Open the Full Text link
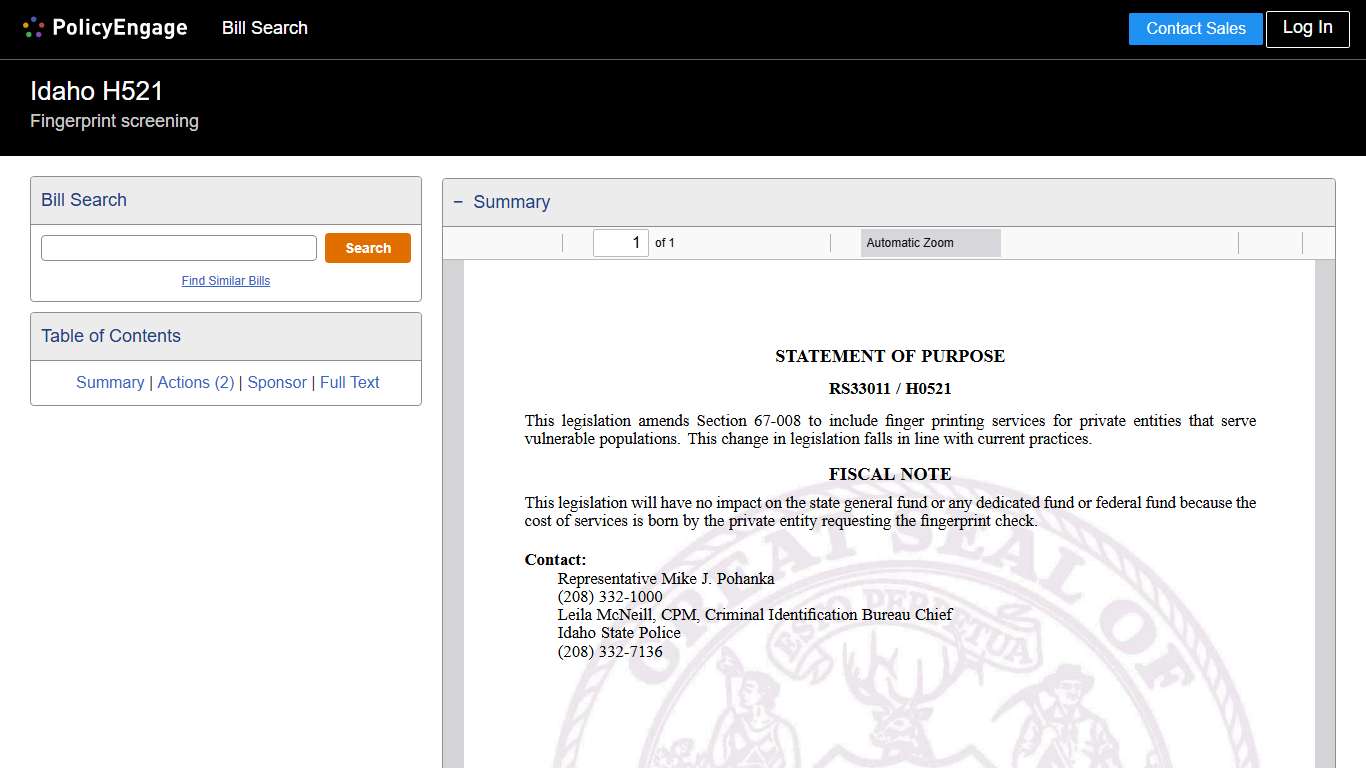The image size is (1366, 768). coord(349,382)
